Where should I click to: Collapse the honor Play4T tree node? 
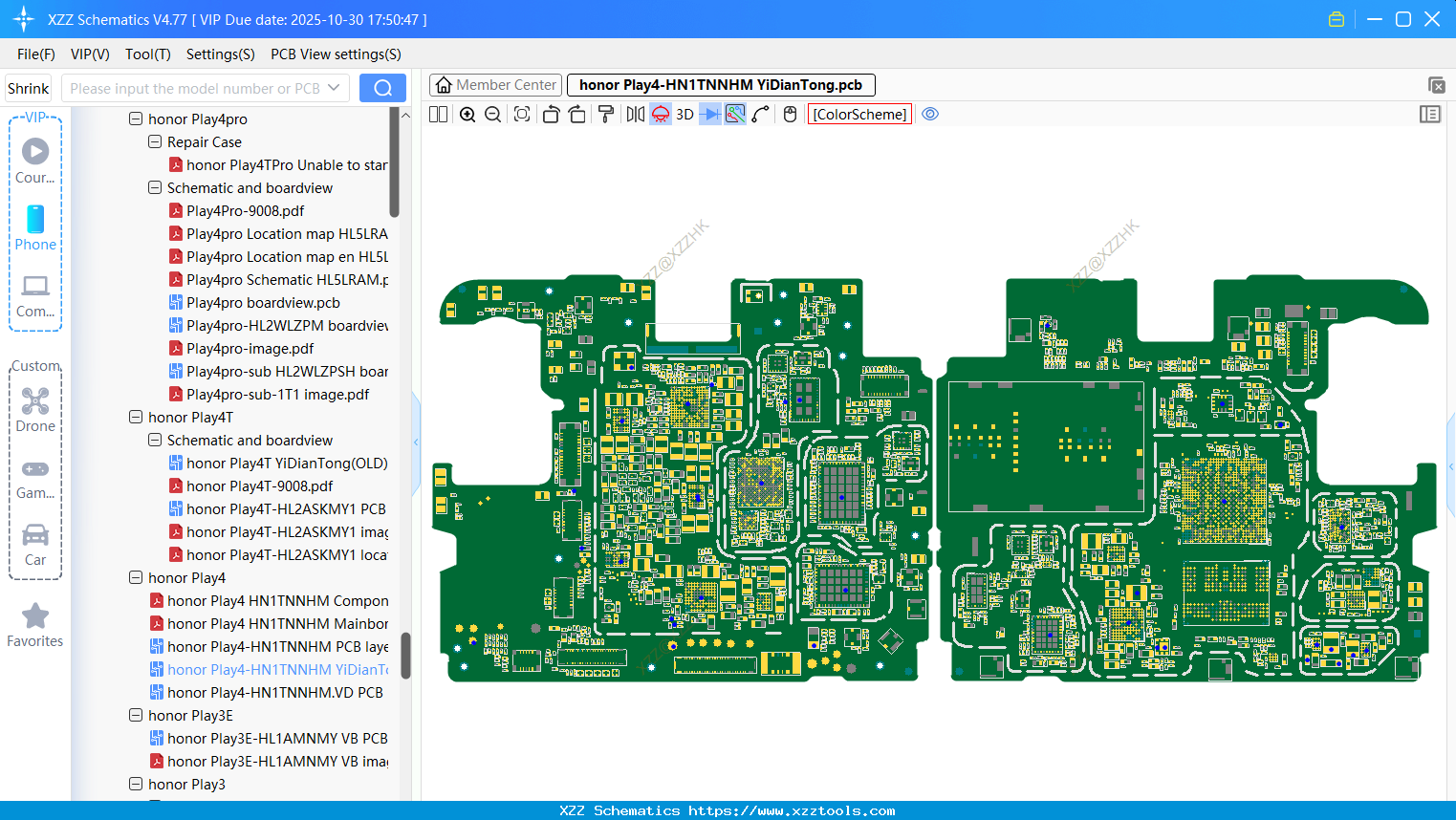136,417
